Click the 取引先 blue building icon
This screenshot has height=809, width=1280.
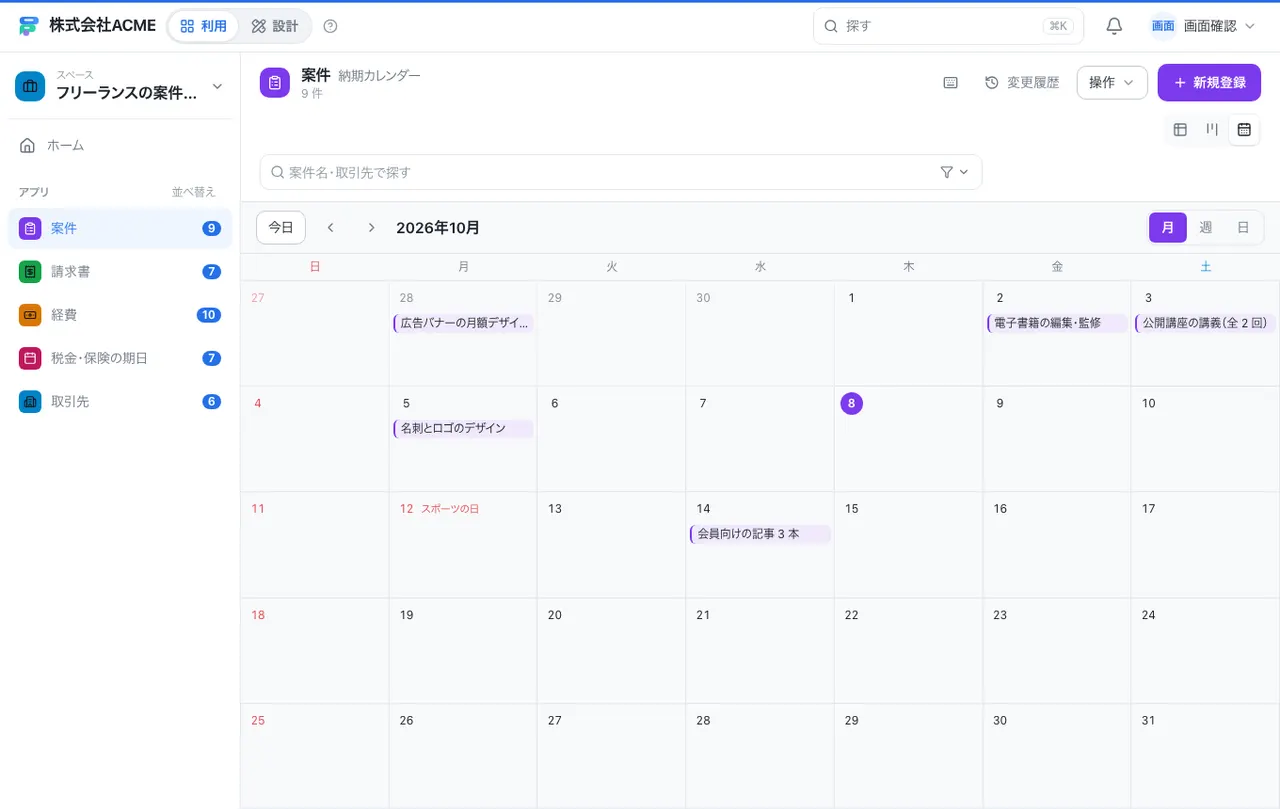[x=30, y=401]
